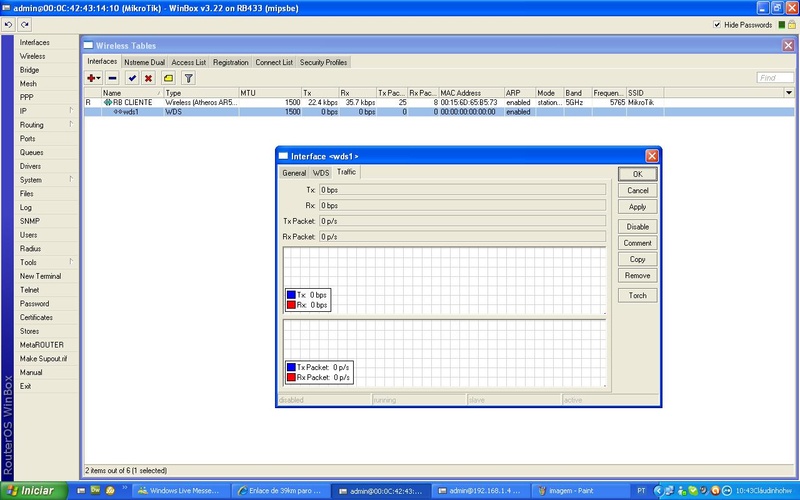Viewport: 800px width, 500px height.
Task: Click the Rx Packet value field
Action: (462, 237)
